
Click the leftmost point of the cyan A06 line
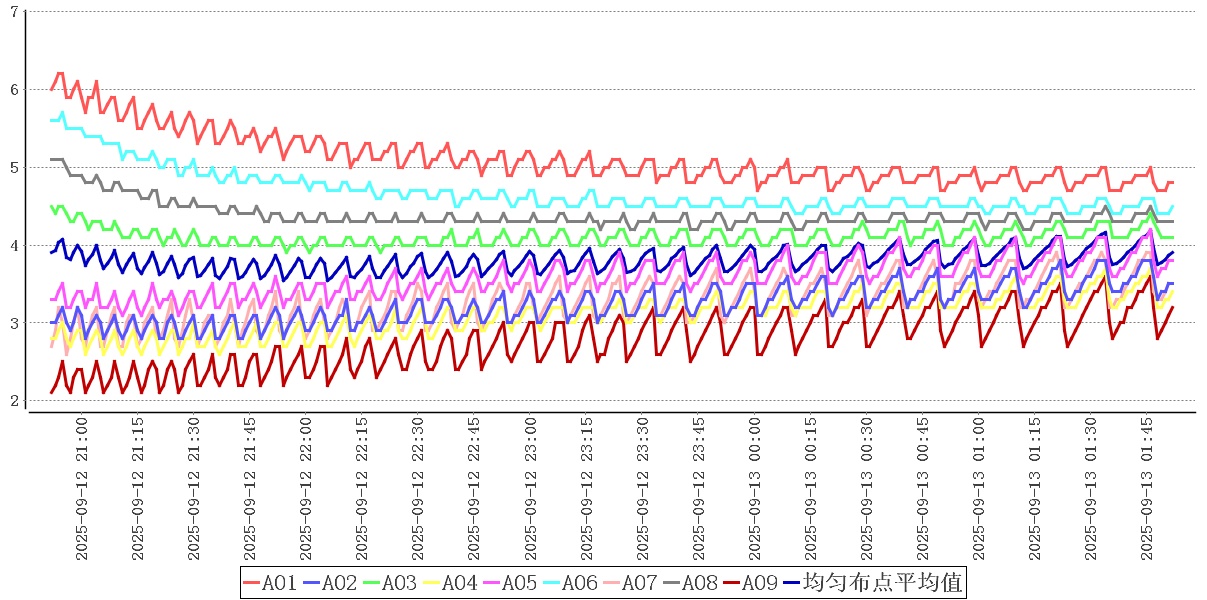[x=51, y=120]
